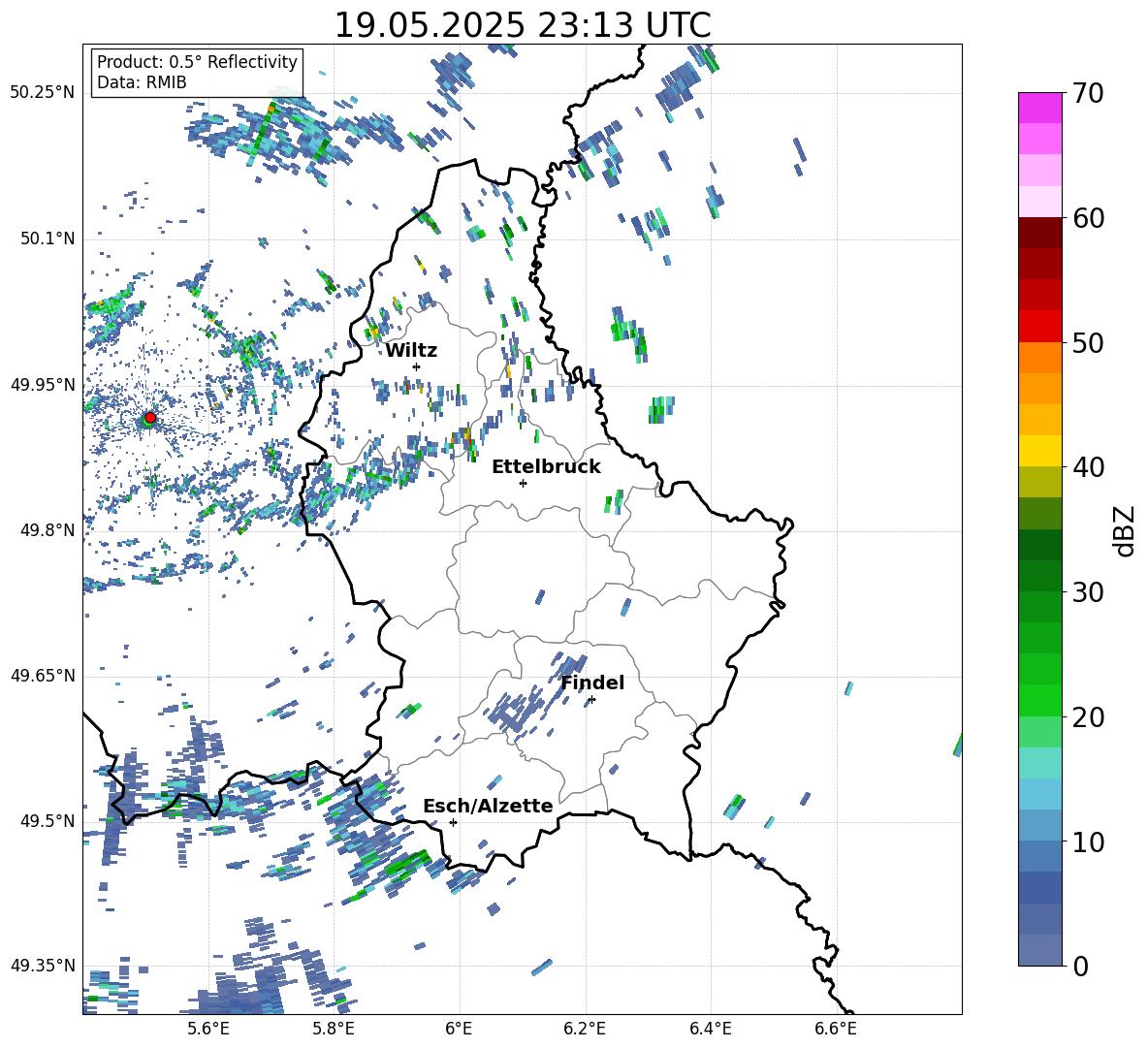Click the 49.35°N latitude label
This screenshot has width=1148, height=1048.
point(43,966)
